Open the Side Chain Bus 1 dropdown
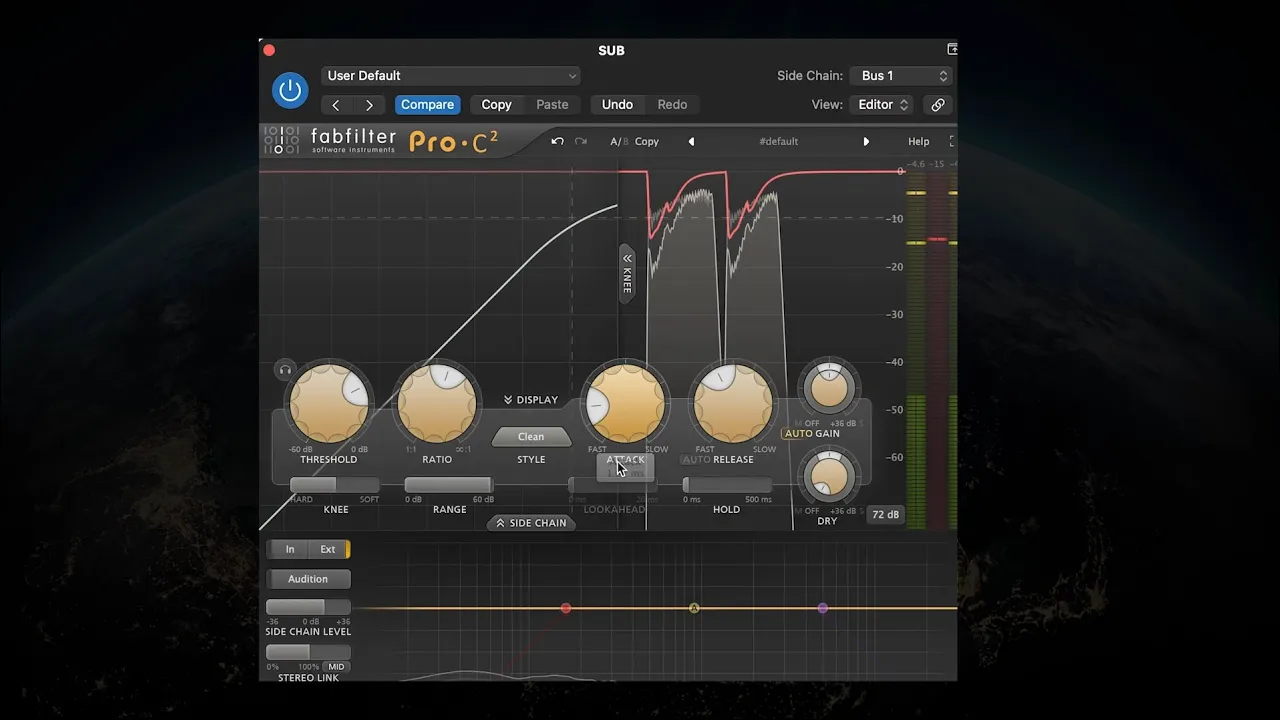The width and height of the screenshot is (1280, 720). (900, 76)
